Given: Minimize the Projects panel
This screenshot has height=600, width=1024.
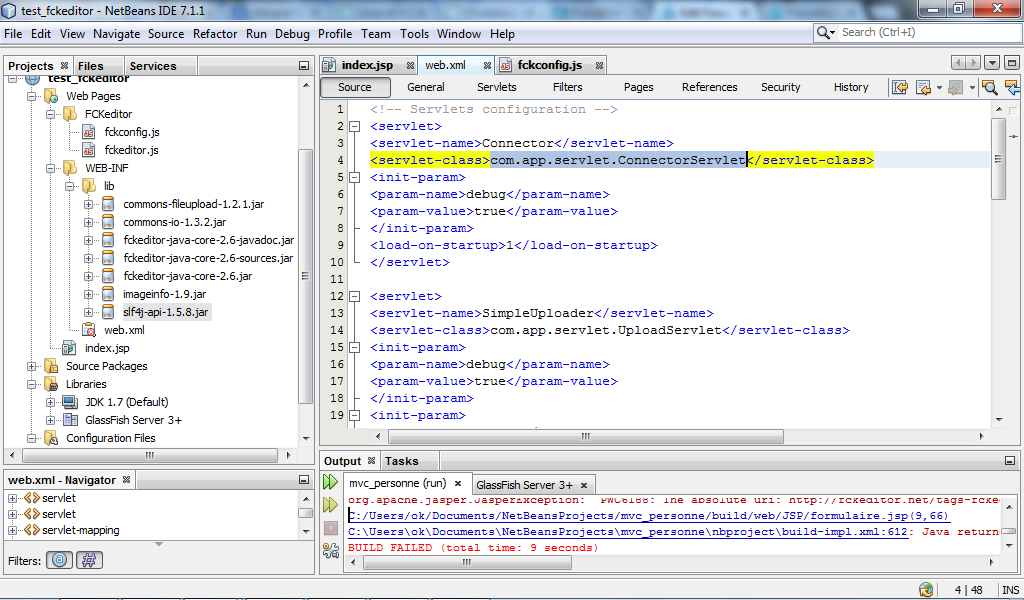Looking at the screenshot, I should point(304,66).
